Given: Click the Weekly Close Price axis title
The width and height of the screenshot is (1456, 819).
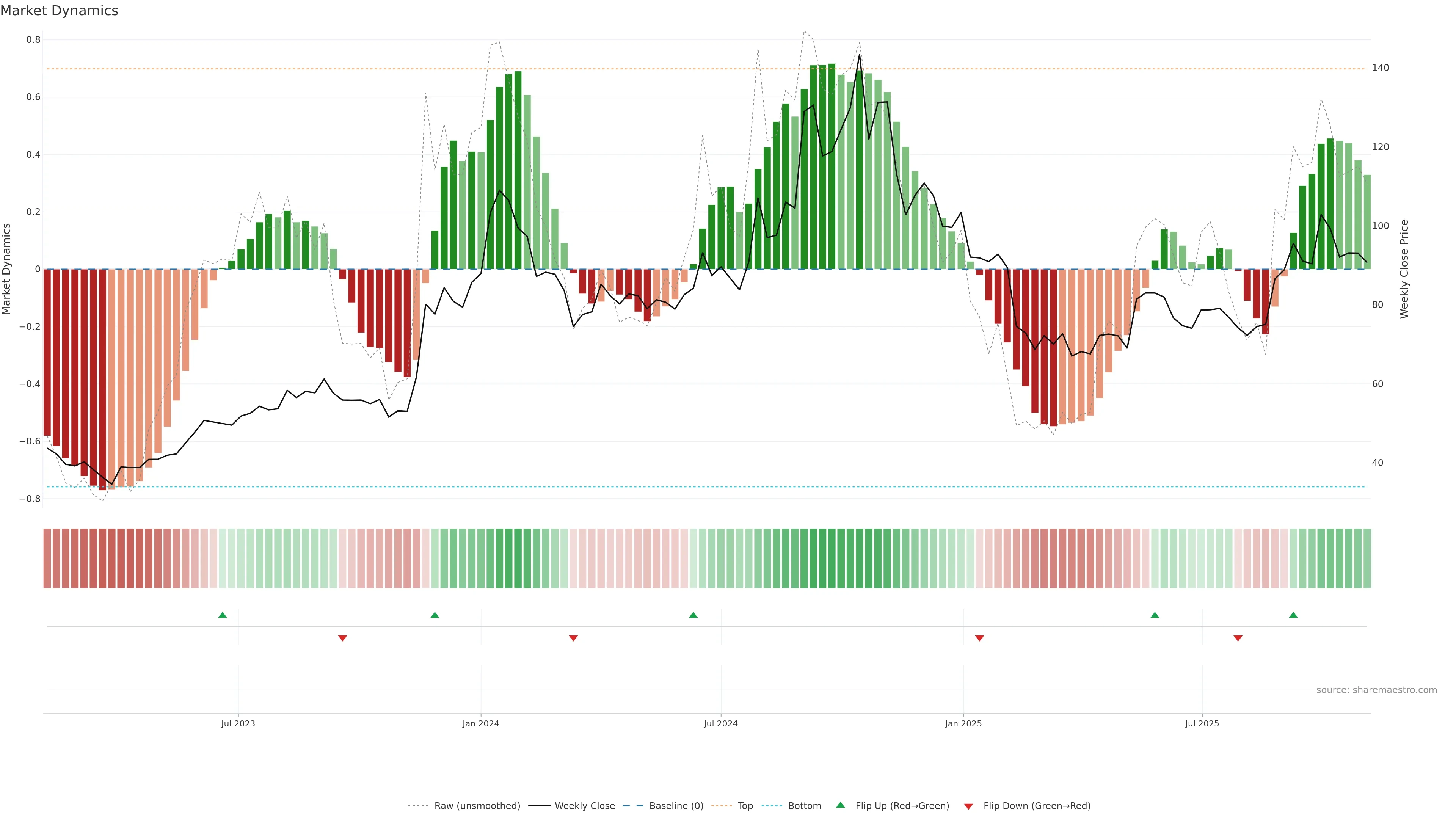Looking at the screenshot, I should pos(1404,269).
